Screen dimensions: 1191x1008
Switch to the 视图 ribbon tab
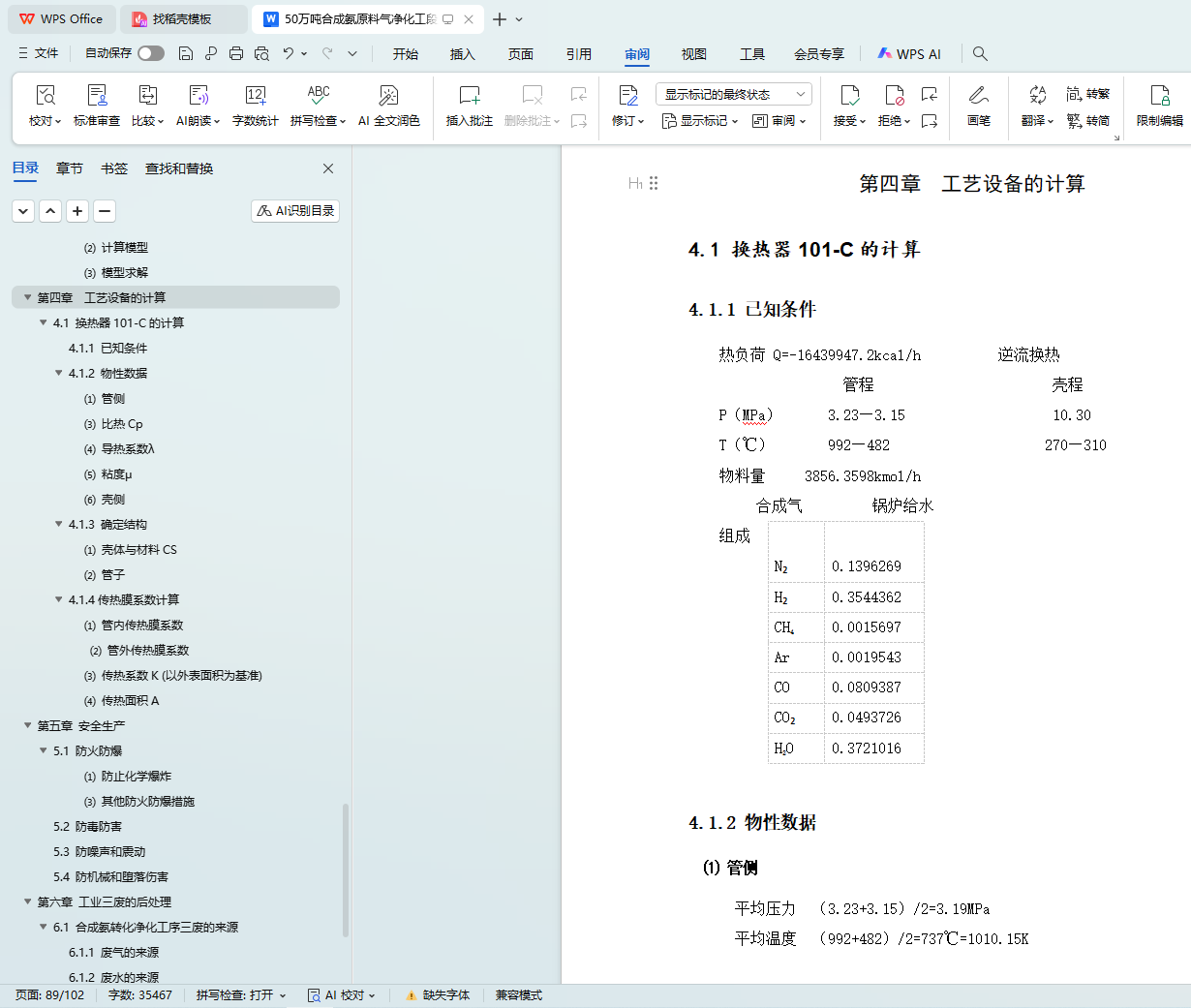point(693,54)
